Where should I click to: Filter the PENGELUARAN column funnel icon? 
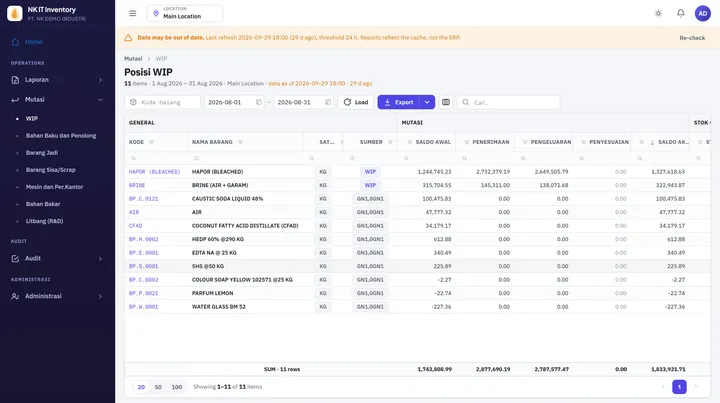click(525, 142)
